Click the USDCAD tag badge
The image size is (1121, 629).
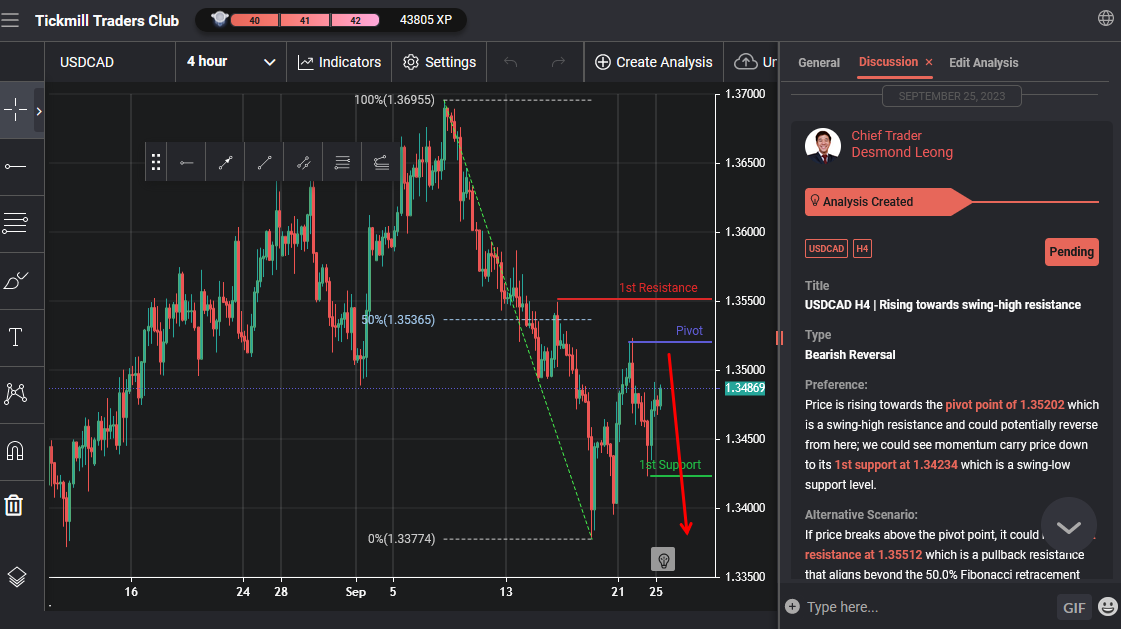(826, 249)
